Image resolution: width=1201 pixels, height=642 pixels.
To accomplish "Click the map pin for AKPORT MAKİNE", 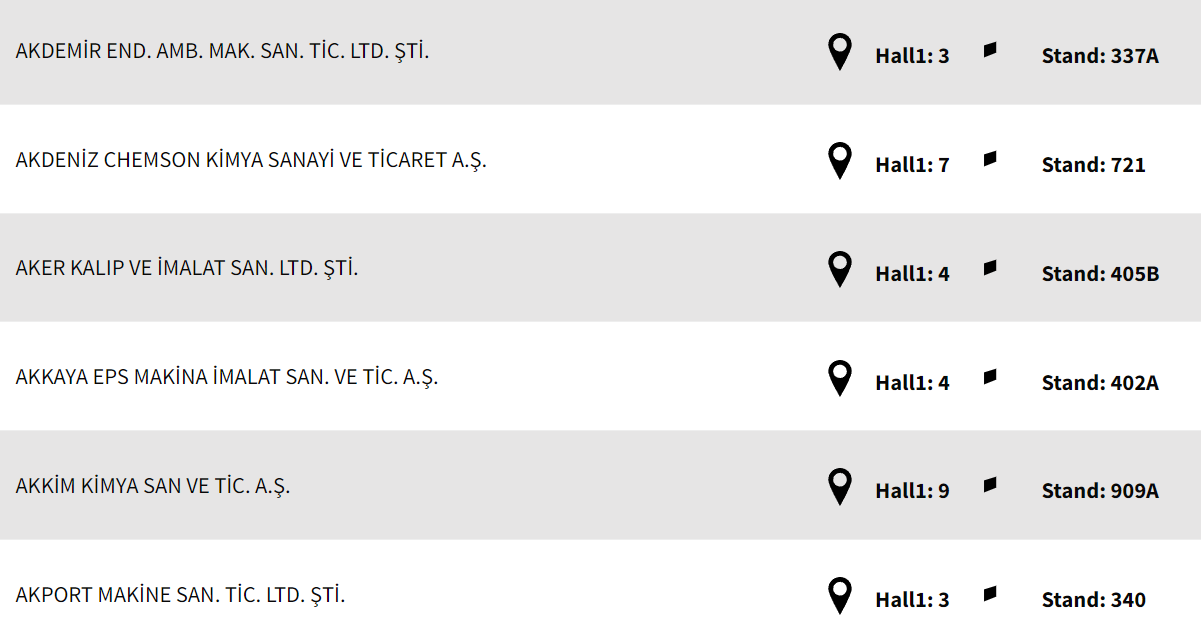I will pyautogui.click(x=840, y=595).
